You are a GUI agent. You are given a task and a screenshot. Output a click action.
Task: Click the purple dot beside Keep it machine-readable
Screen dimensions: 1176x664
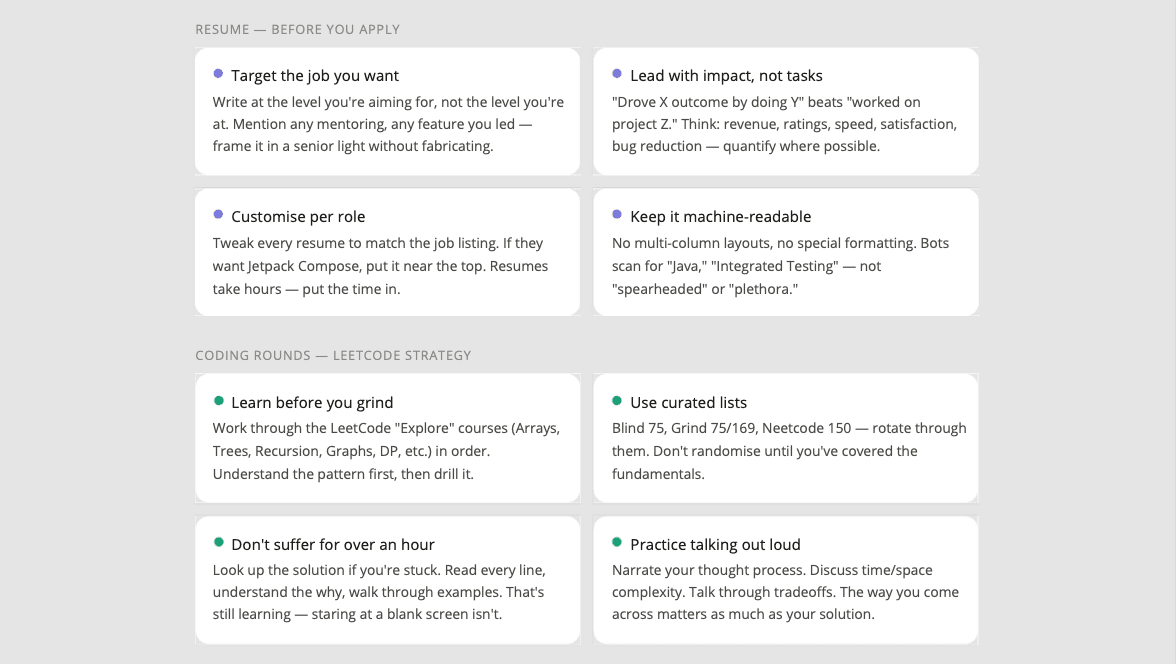[x=617, y=215]
